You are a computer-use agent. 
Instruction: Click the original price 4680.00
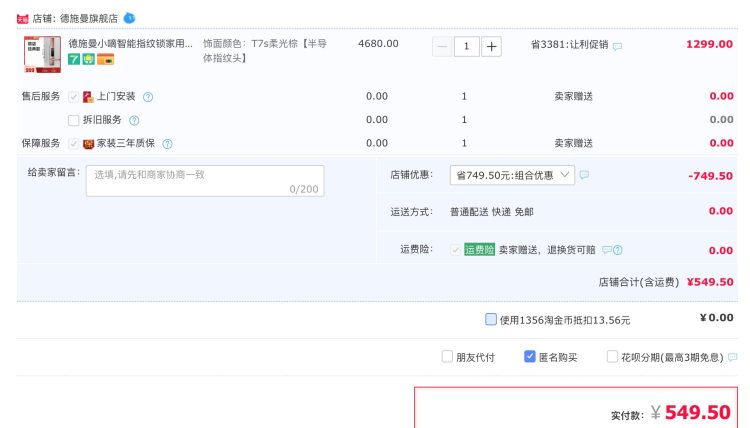click(378, 44)
